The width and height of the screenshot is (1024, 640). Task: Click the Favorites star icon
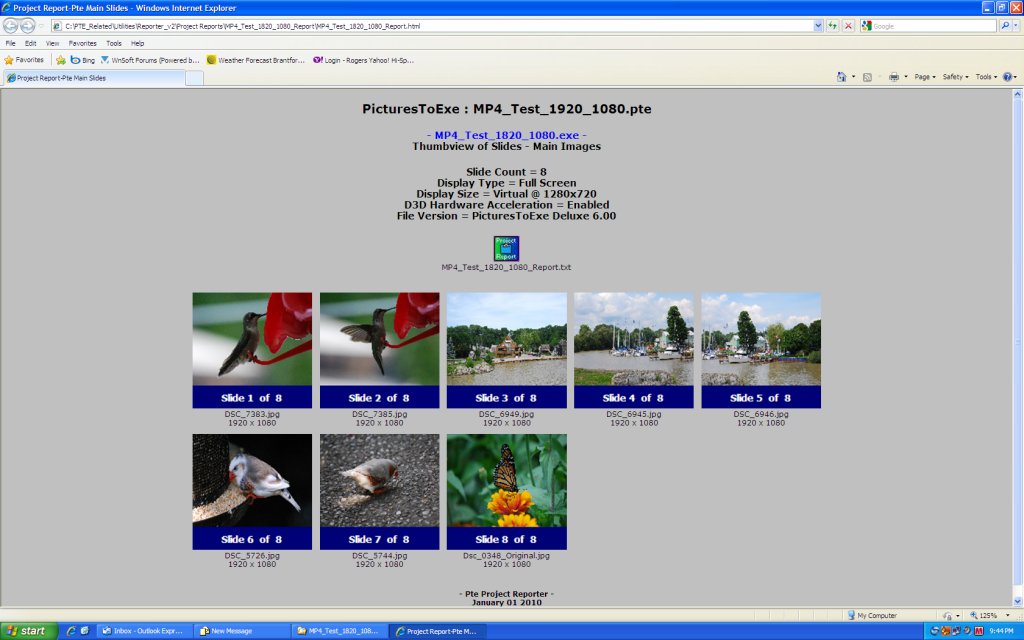coord(9,60)
